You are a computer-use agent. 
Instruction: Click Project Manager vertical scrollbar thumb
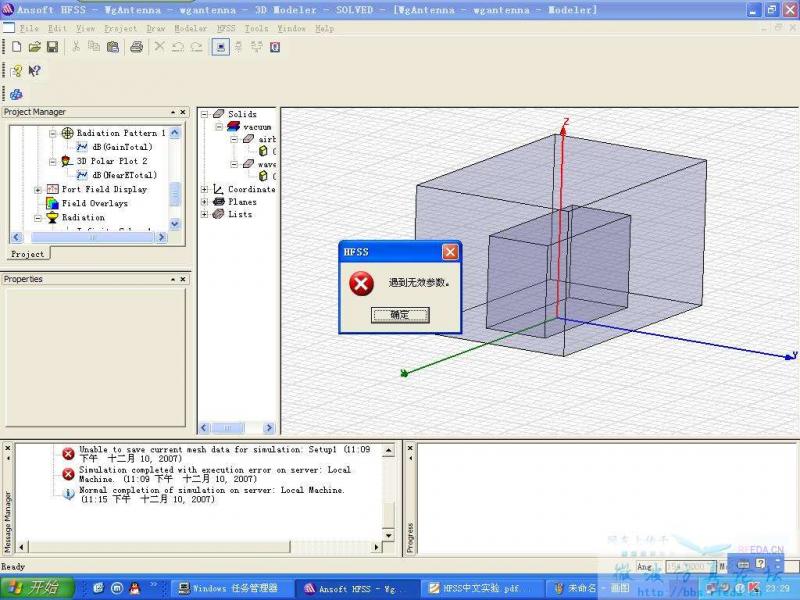click(x=175, y=194)
